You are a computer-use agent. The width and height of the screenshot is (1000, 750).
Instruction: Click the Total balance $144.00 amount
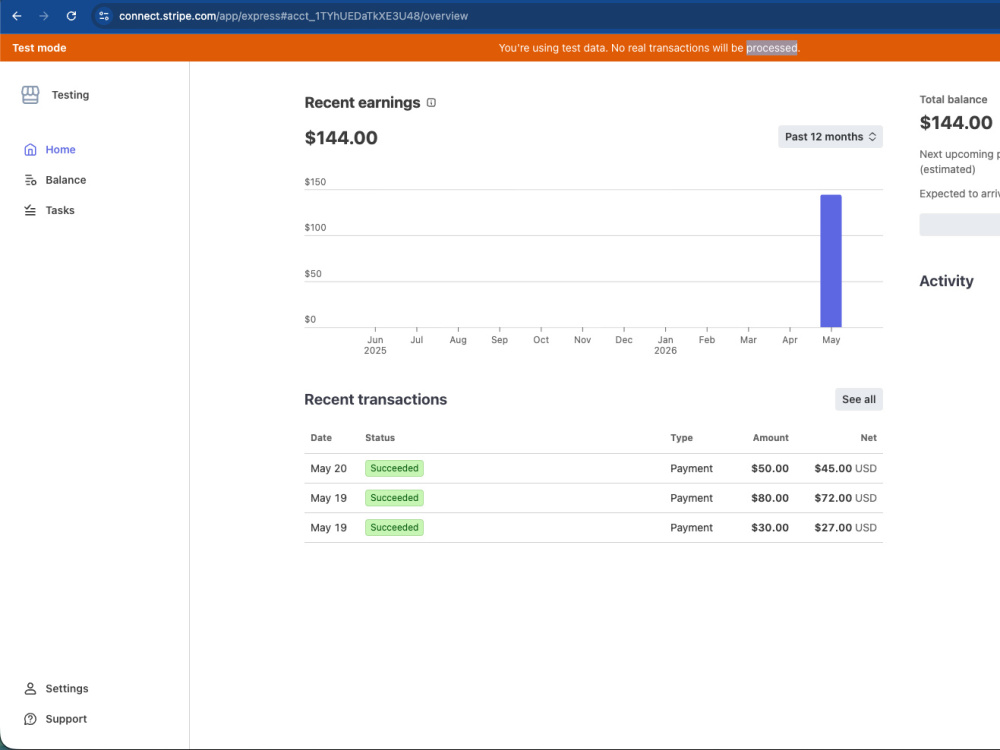tap(955, 122)
